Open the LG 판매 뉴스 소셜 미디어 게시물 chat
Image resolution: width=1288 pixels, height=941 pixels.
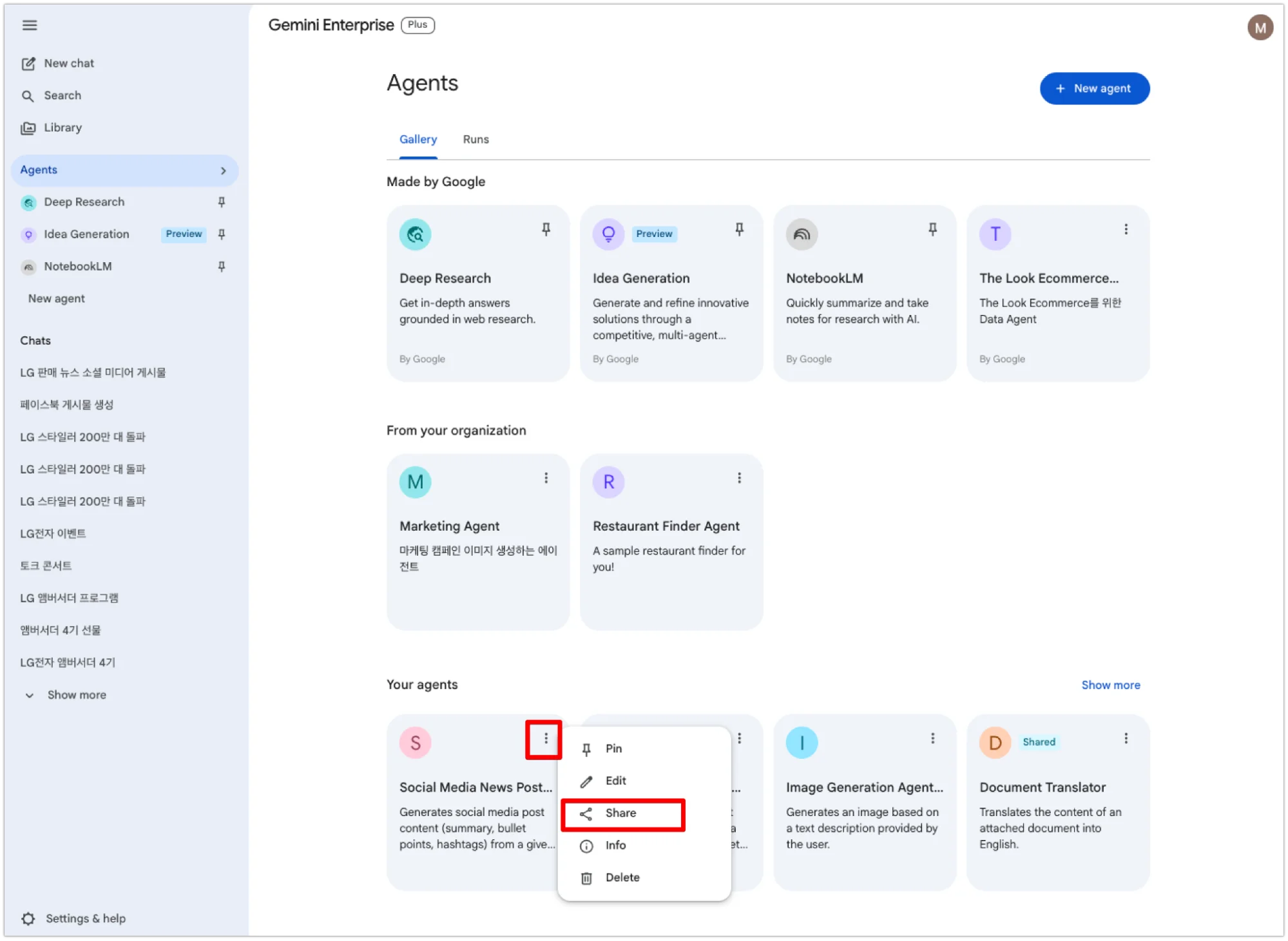93,373
